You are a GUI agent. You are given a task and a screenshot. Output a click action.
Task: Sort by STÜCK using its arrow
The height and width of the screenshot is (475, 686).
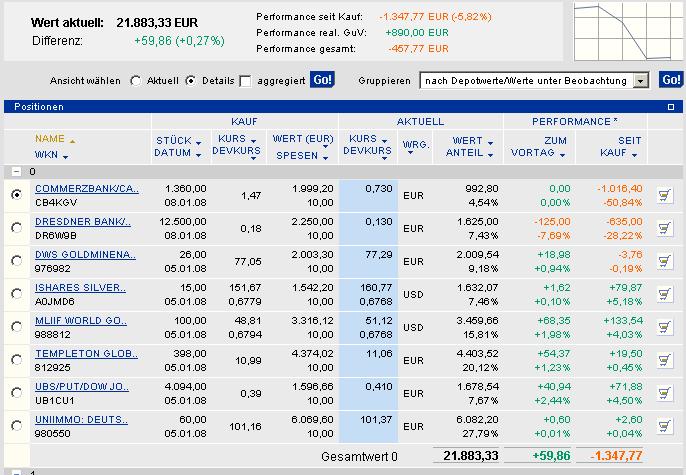pyautogui.click(x=198, y=143)
